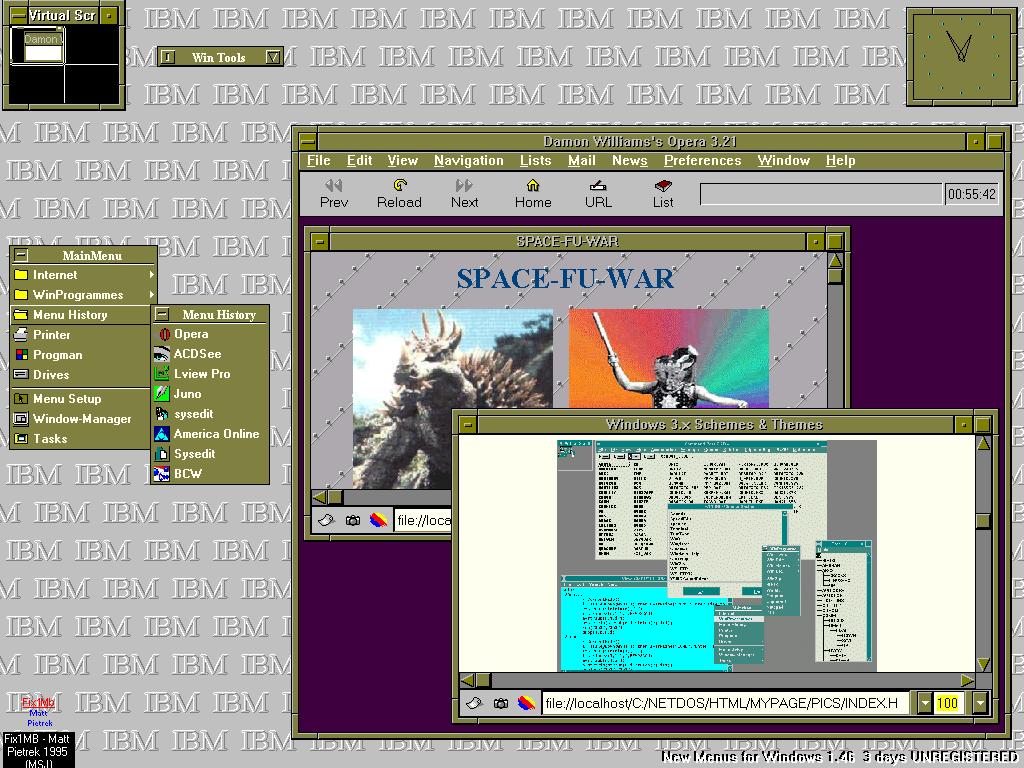The width and height of the screenshot is (1024, 768).
Task: Click the address field in Schemes & Themes window
Action: pos(726,704)
